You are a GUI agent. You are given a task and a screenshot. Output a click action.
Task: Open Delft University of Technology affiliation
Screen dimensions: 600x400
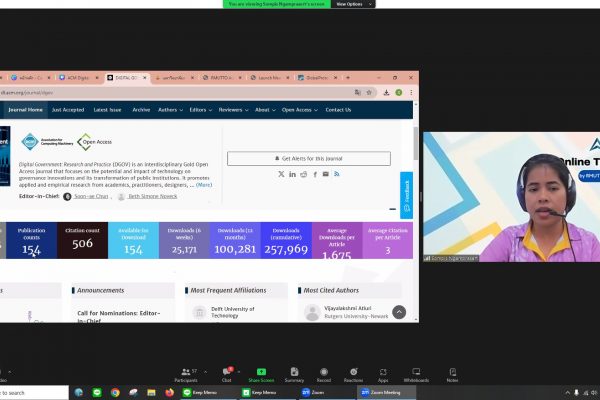click(233, 312)
